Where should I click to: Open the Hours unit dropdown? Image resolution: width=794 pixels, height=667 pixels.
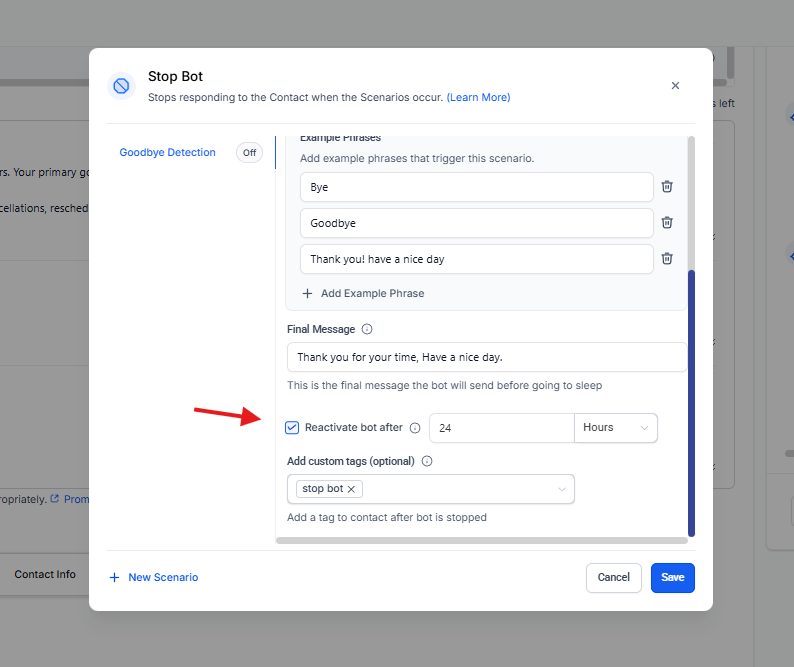click(615, 428)
